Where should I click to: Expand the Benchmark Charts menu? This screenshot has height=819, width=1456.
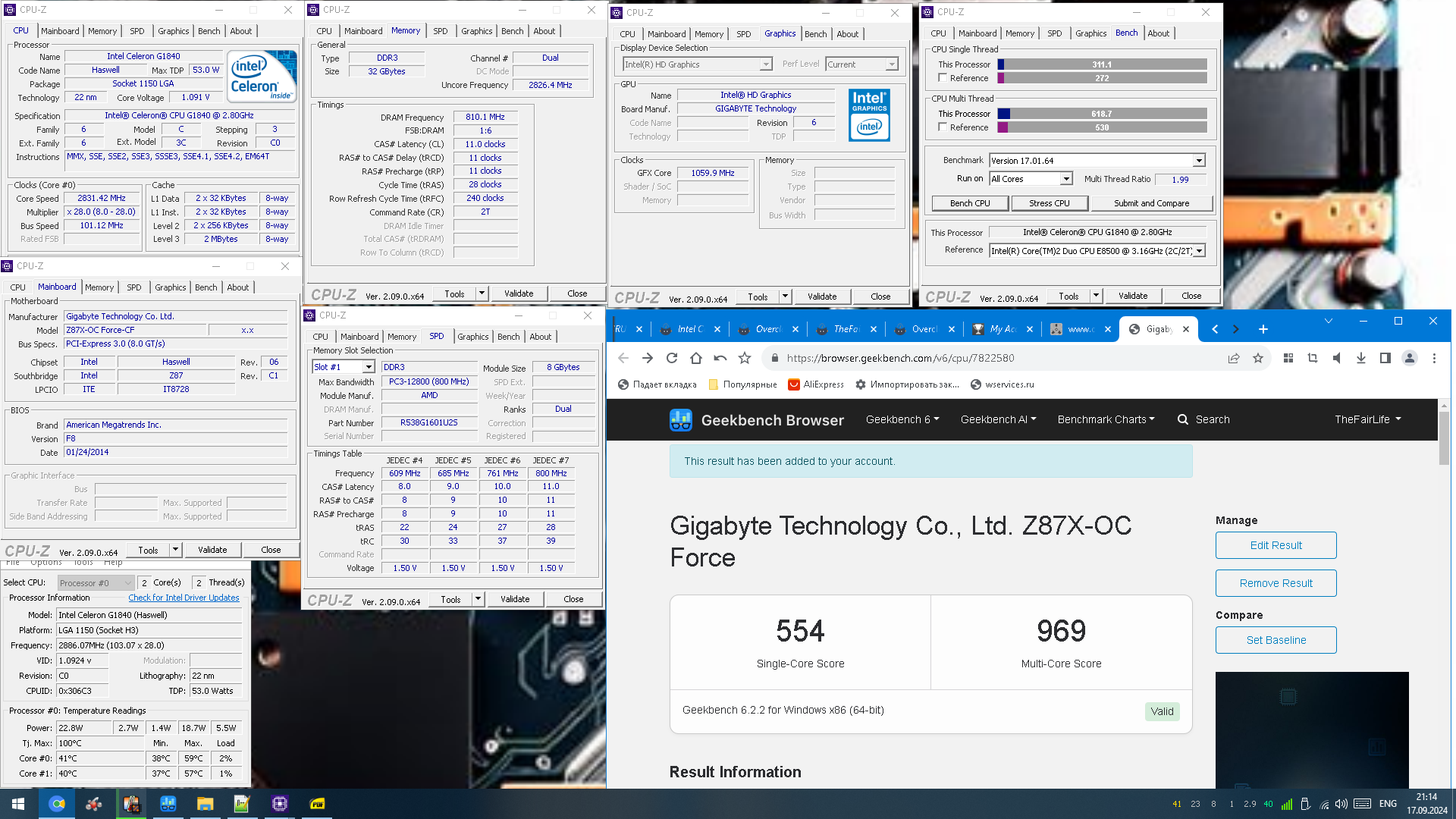[1106, 419]
